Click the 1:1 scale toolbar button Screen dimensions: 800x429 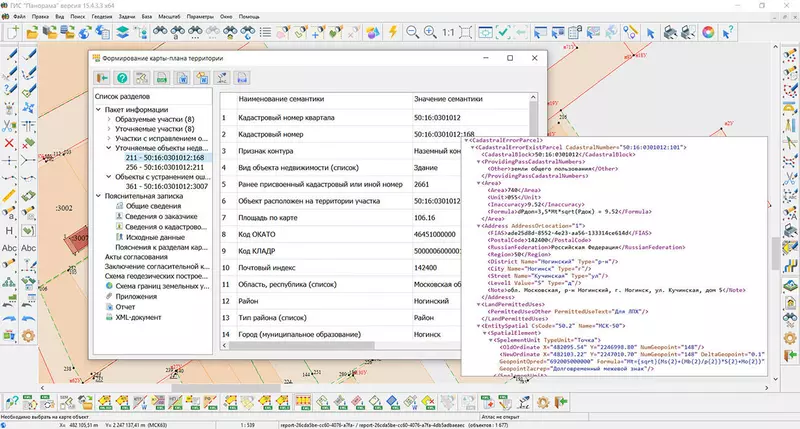click(449, 34)
